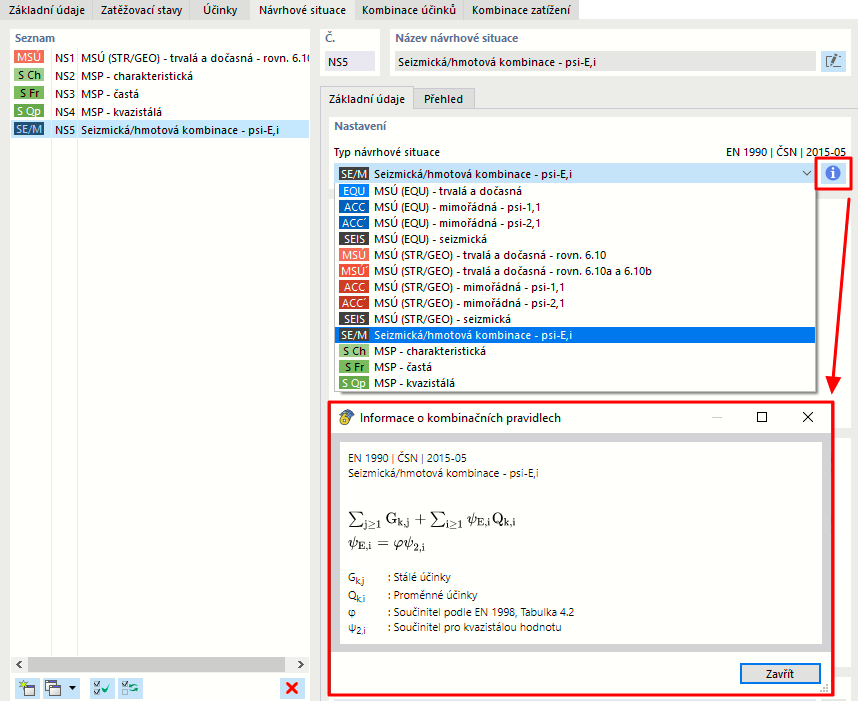This screenshot has width=858, height=707.
Task: Choose MSÚ (STR/GEO) - mimořádná - psi-2,1 option
Action: pyautogui.click(x=575, y=303)
